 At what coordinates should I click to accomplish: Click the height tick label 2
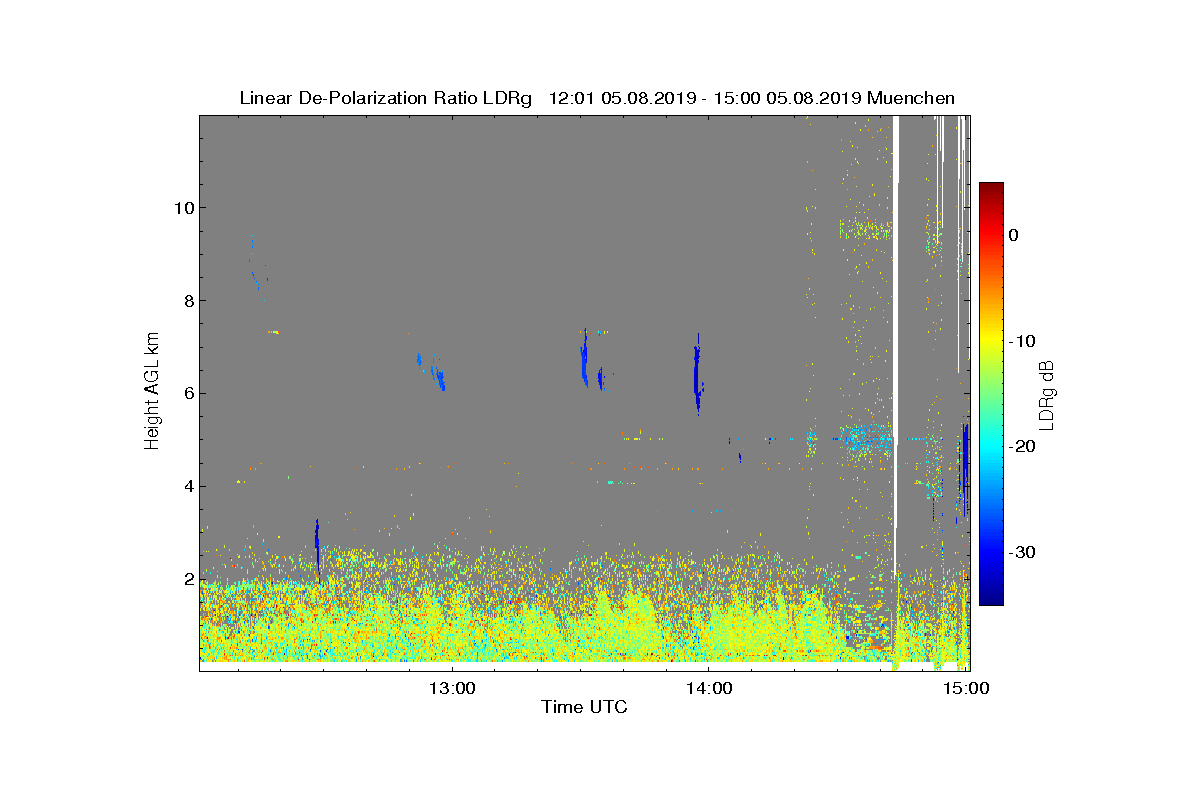click(188, 579)
